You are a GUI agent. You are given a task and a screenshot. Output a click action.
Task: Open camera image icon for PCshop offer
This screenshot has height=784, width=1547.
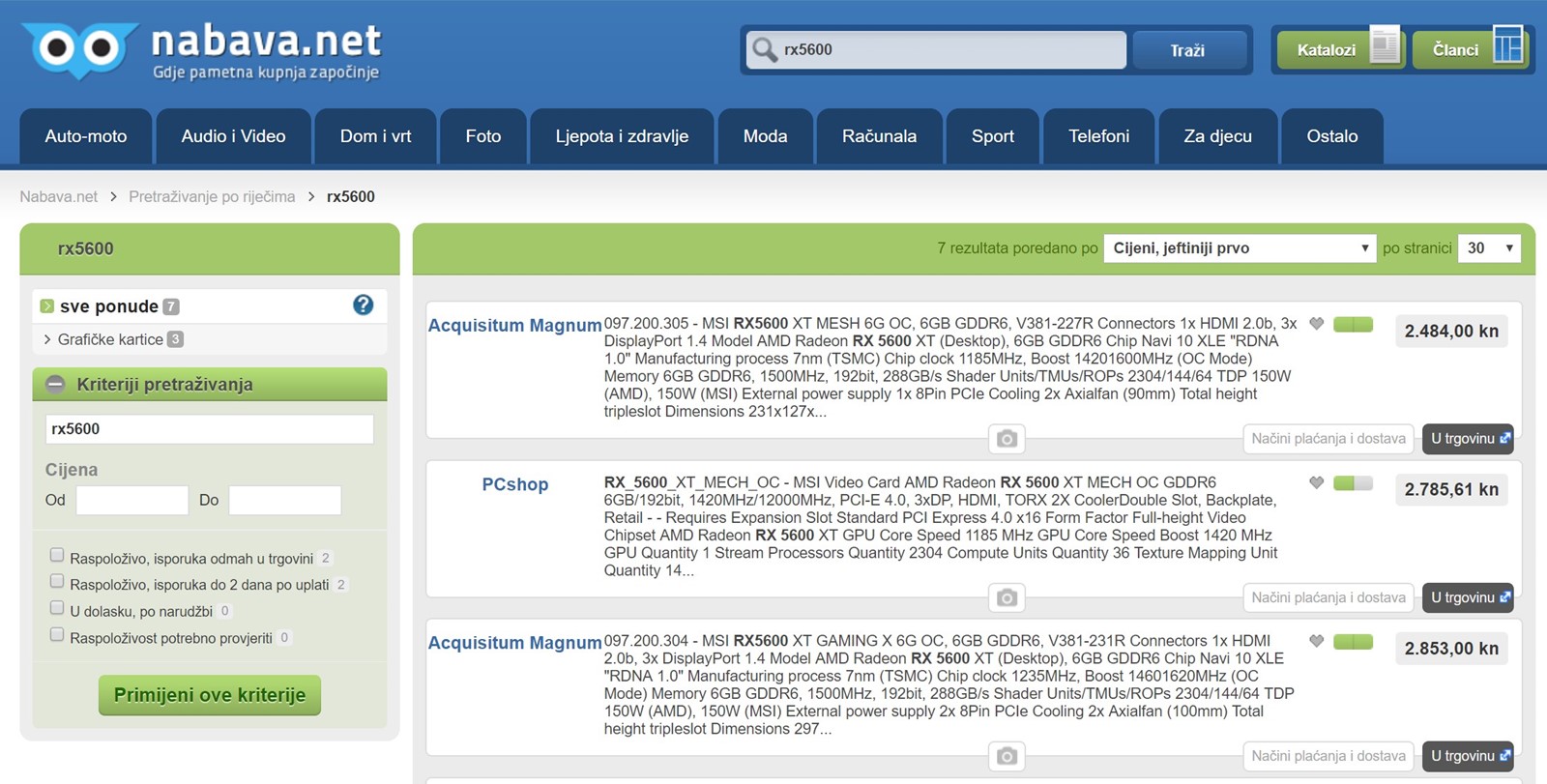(1007, 597)
